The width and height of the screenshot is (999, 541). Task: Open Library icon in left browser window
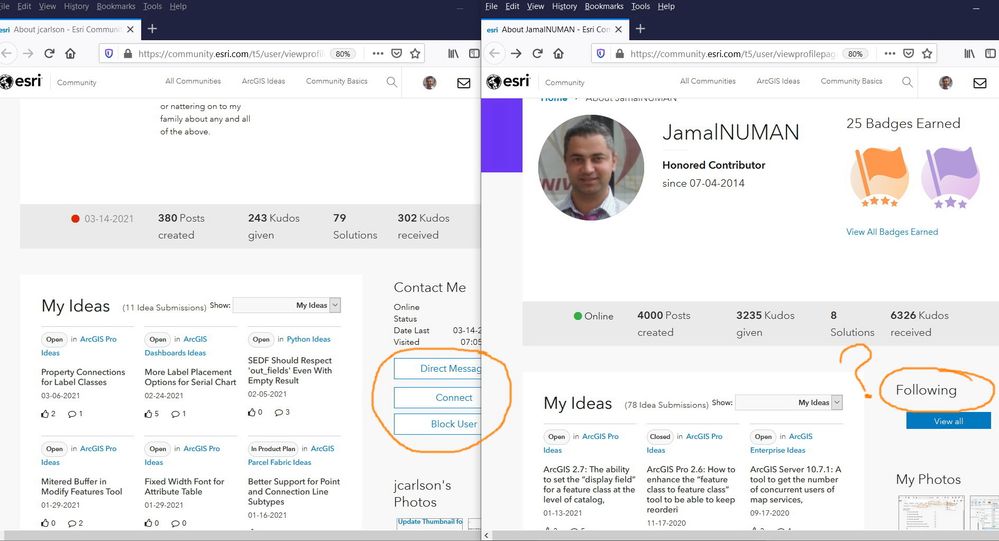pyautogui.click(x=453, y=54)
